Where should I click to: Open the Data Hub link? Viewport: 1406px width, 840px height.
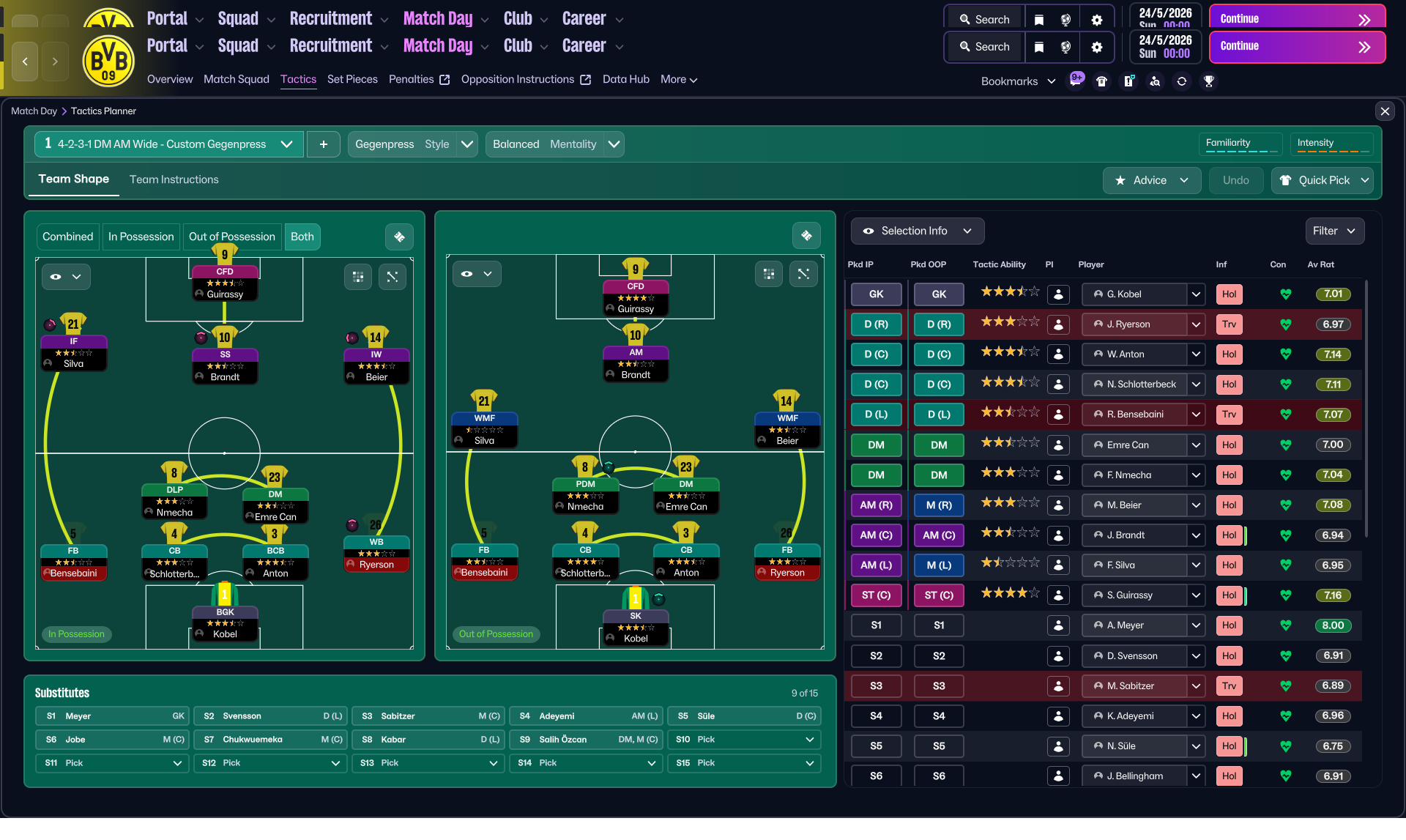pos(626,79)
